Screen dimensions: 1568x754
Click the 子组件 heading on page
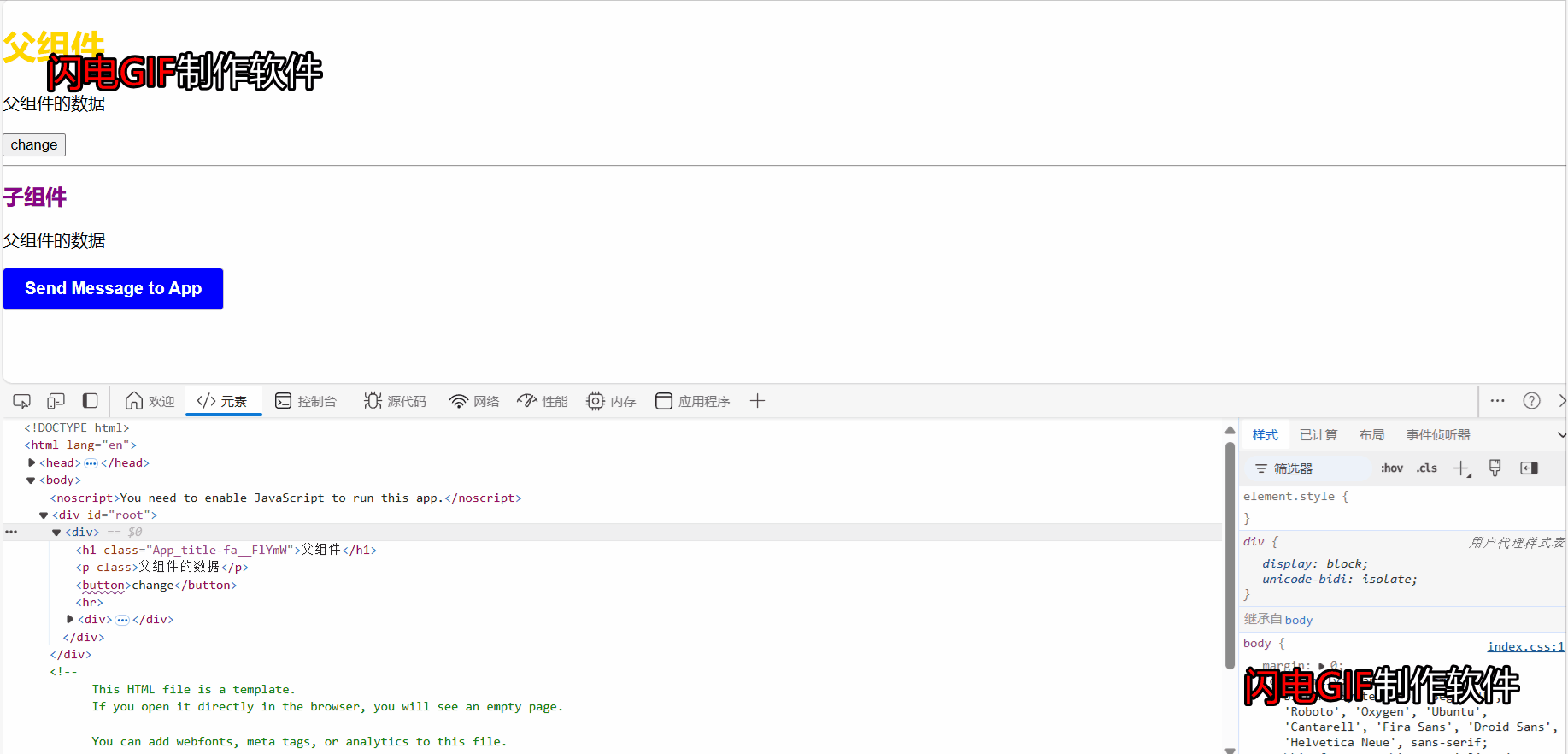click(35, 197)
